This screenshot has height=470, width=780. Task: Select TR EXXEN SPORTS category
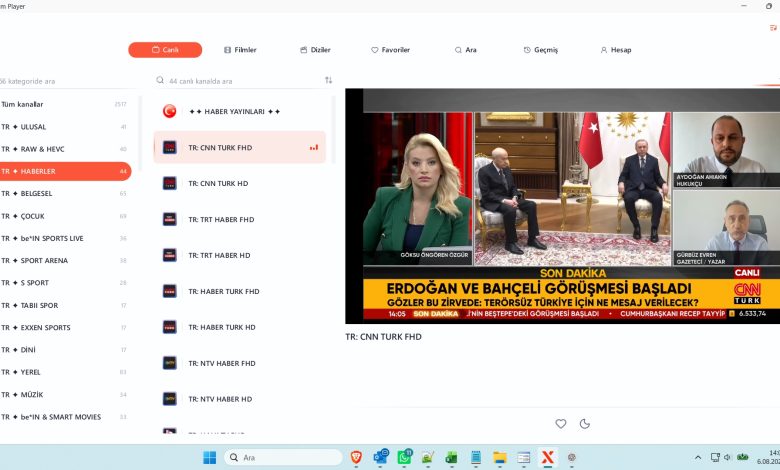(x=65, y=327)
